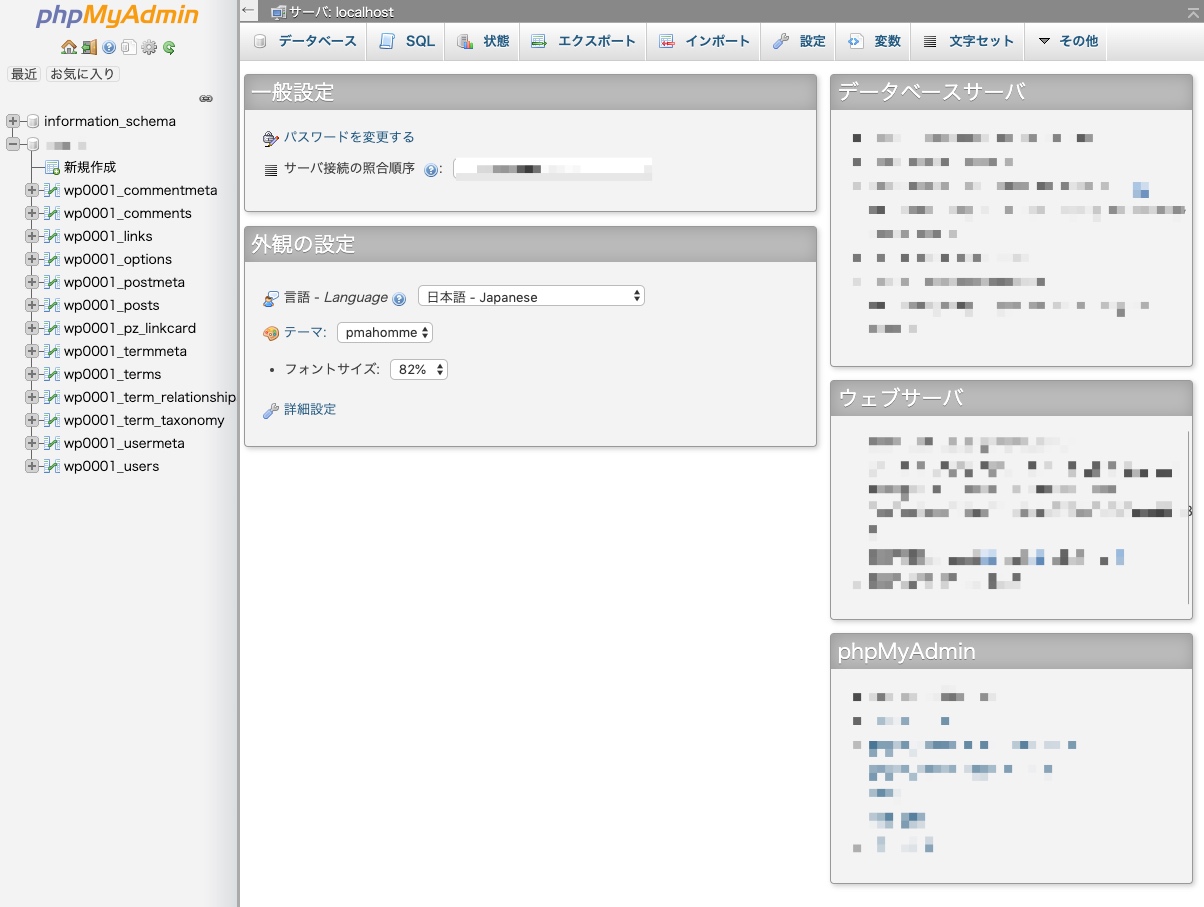Click the table icon for wp0001_termmeta

53,351
